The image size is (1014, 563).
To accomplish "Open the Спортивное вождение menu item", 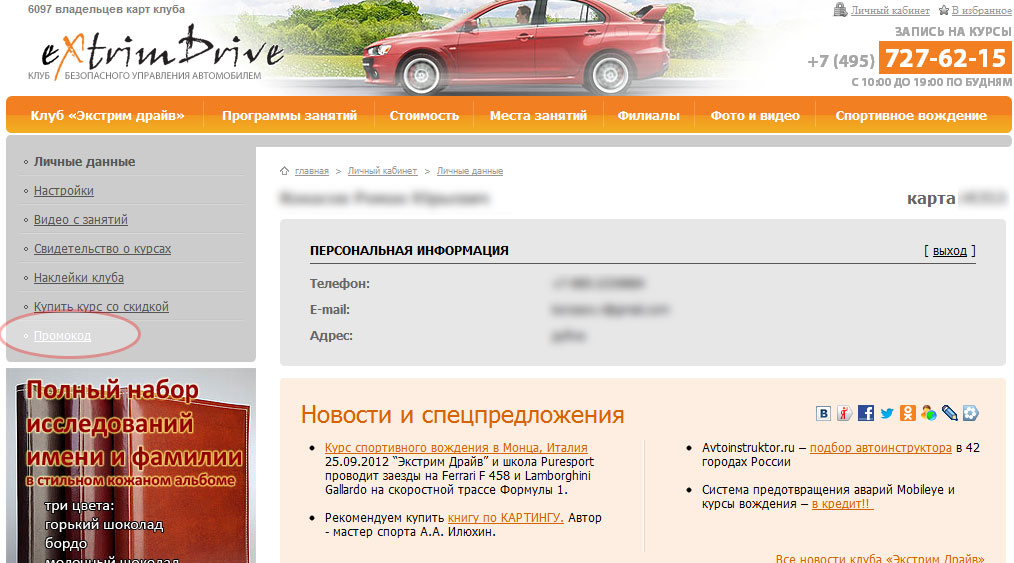I will tap(911, 116).
